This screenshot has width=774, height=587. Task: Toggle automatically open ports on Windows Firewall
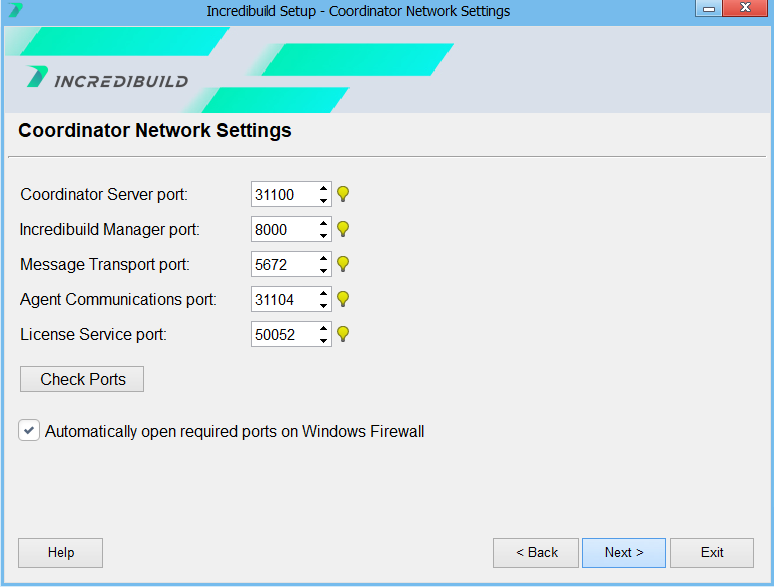point(29,431)
